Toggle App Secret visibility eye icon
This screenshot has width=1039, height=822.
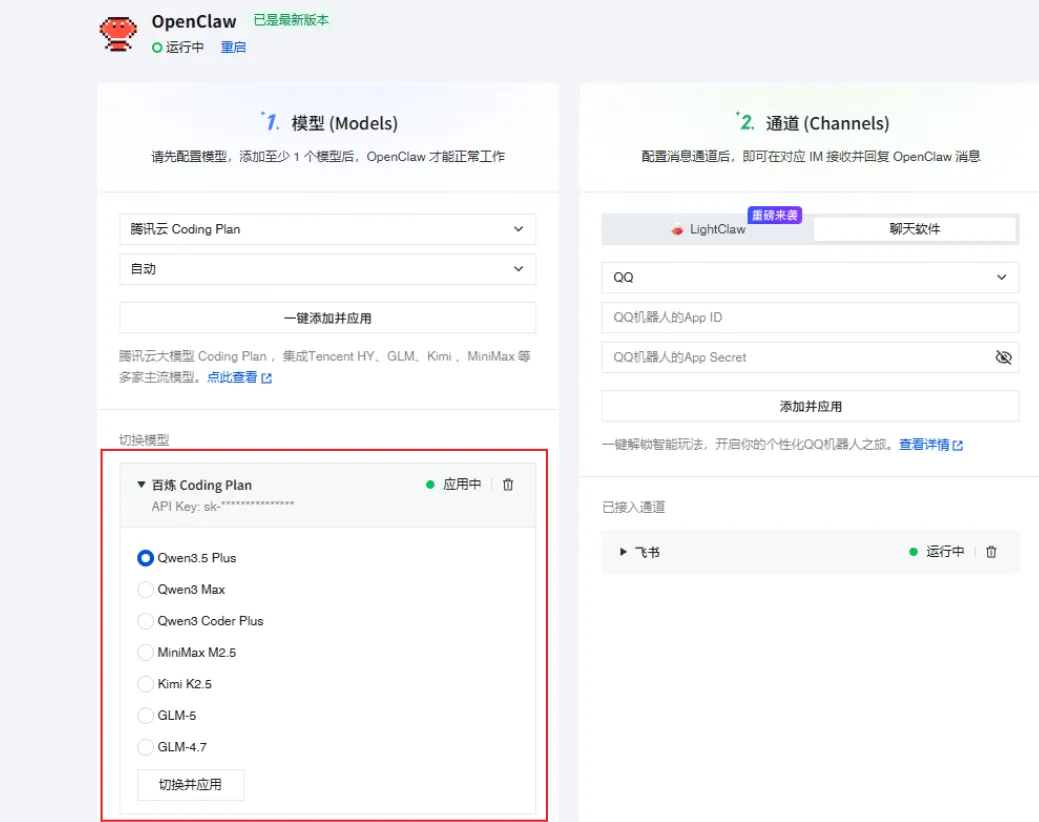[1003, 358]
